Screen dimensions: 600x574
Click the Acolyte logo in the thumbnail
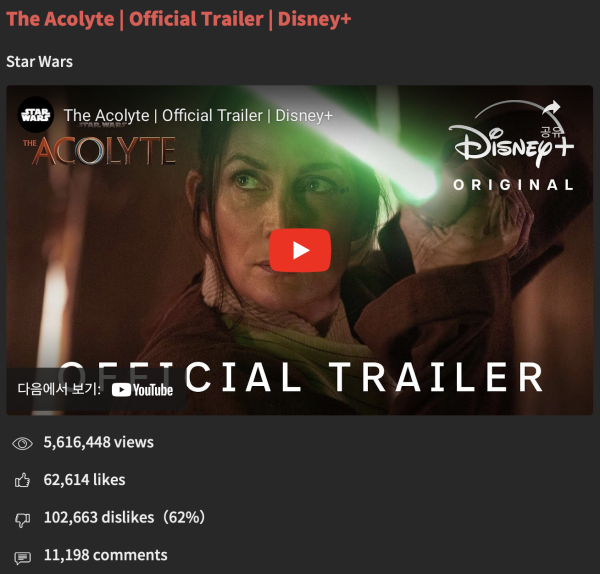99,150
